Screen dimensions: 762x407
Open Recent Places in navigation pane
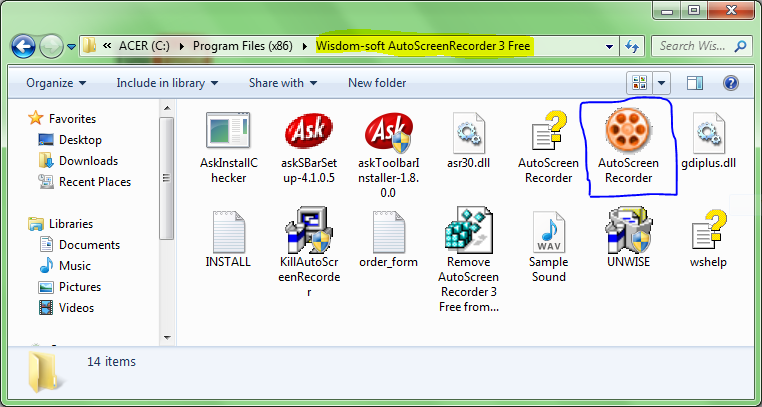click(95, 182)
